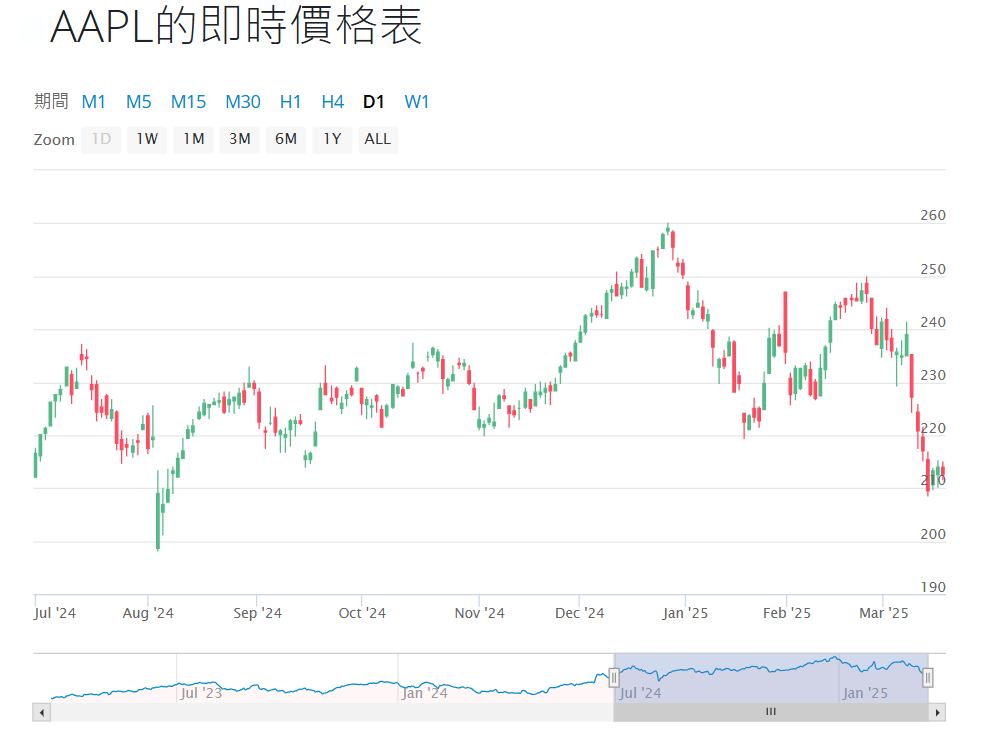Viewport: 995px width, 730px height.
Task: Click the 期間 label
Action: (x=51, y=101)
